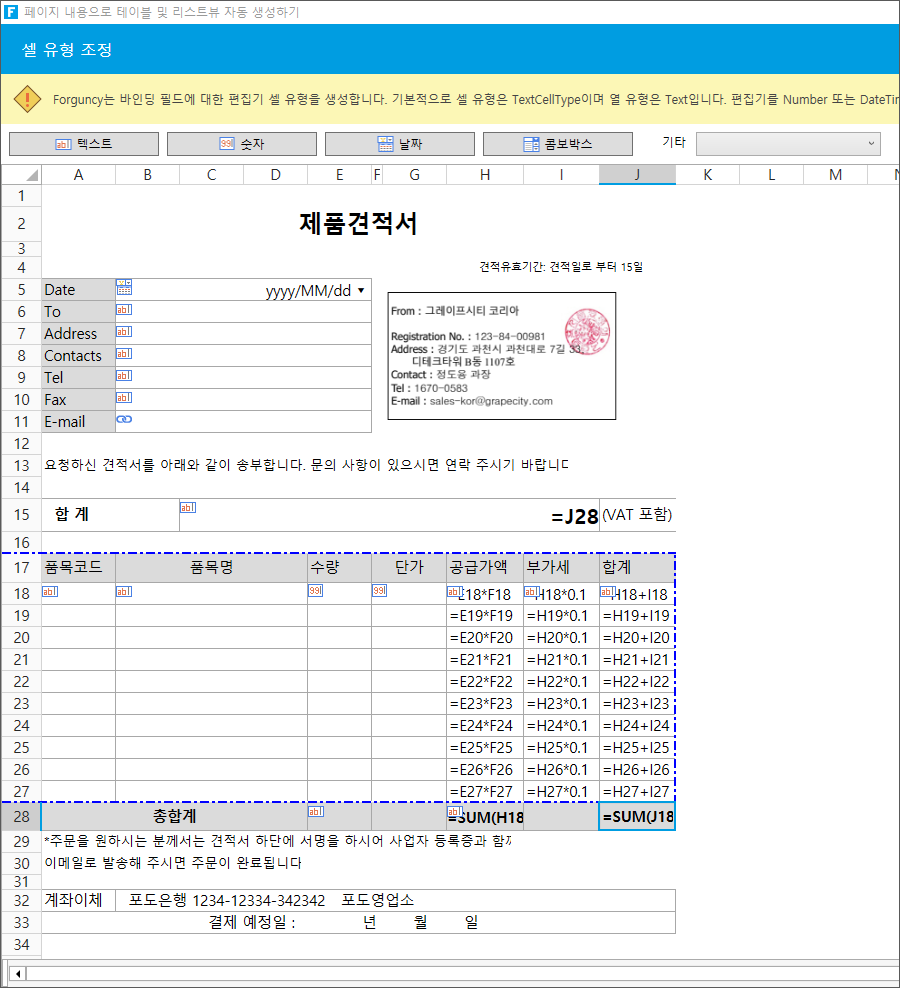Click the date cell type icon in Date row

124,288
